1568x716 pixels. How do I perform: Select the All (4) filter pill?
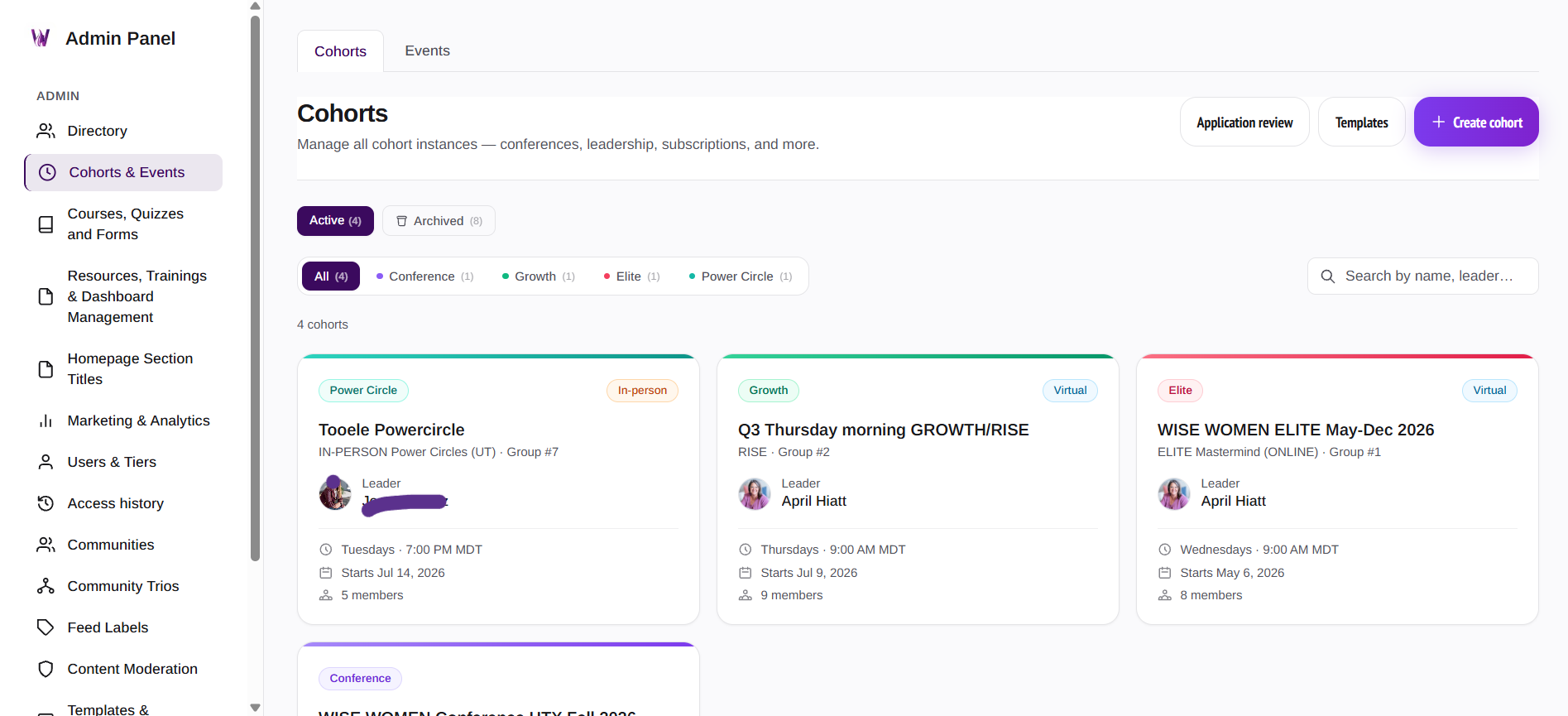(331, 276)
